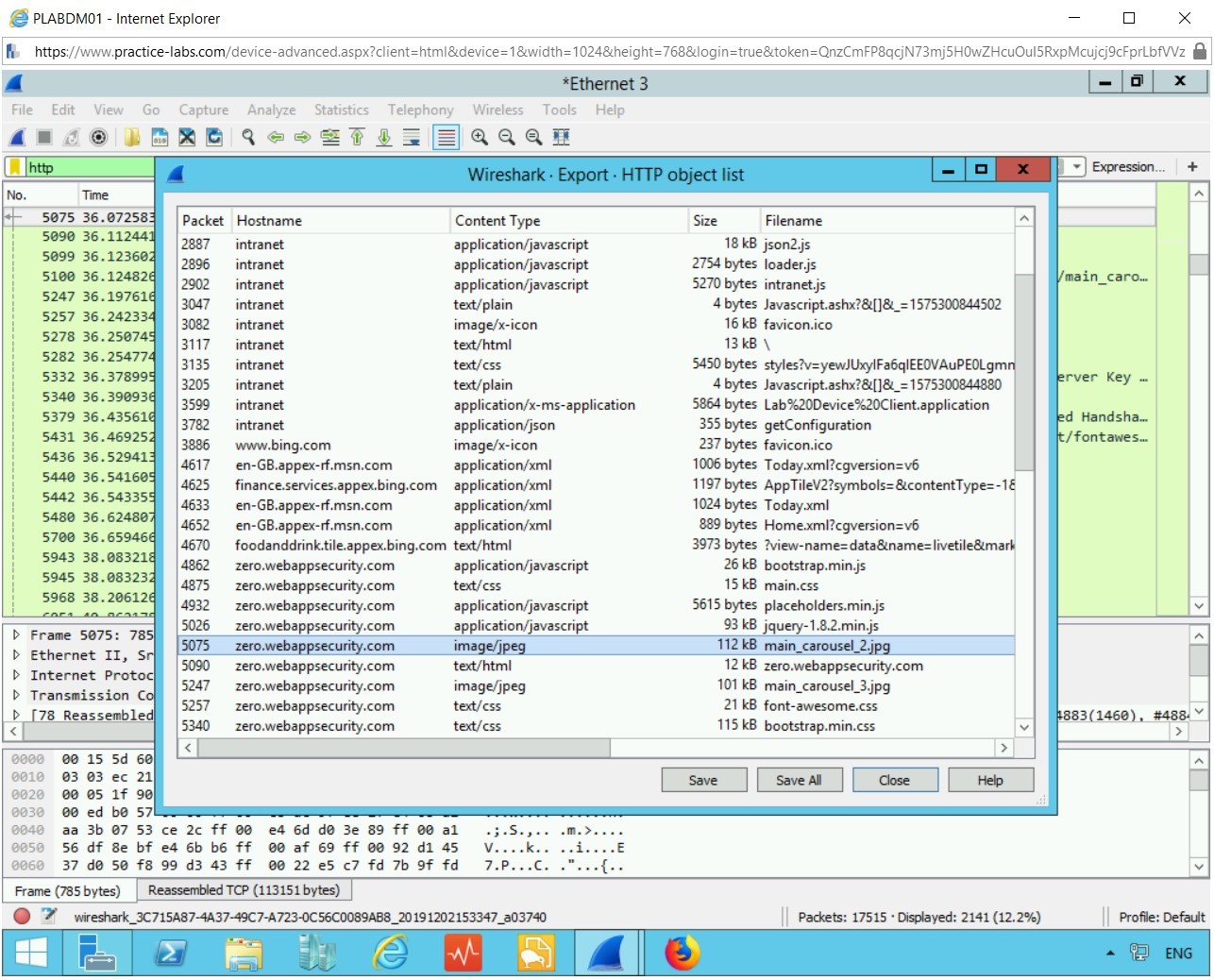Image resolution: width=1214 pixels, height=980 pixels.
Task: Sort object list by Content Type column
Action: [x=569, y=221]
